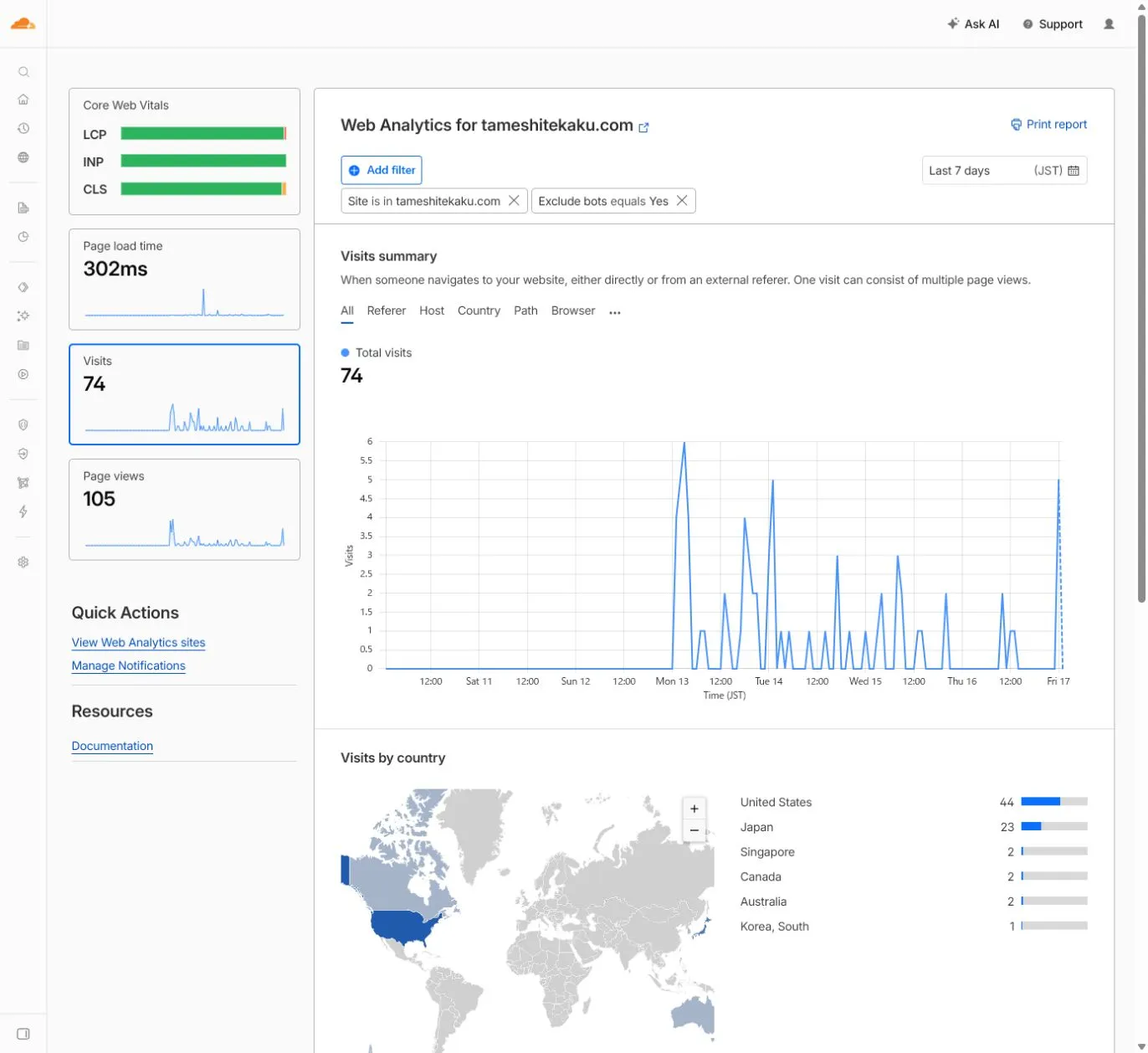Click the LCP green bar
1148x1053 pixels.
pos(203,133)
